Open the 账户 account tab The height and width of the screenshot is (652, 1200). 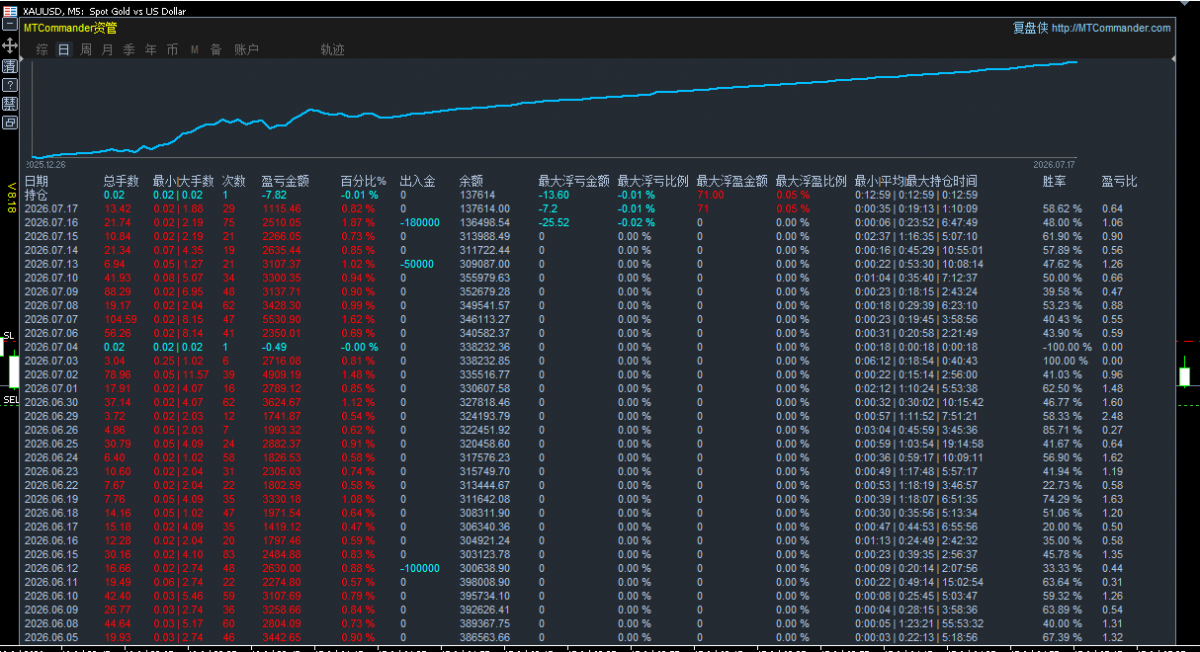pyautogui.click(x=247, y=49)
